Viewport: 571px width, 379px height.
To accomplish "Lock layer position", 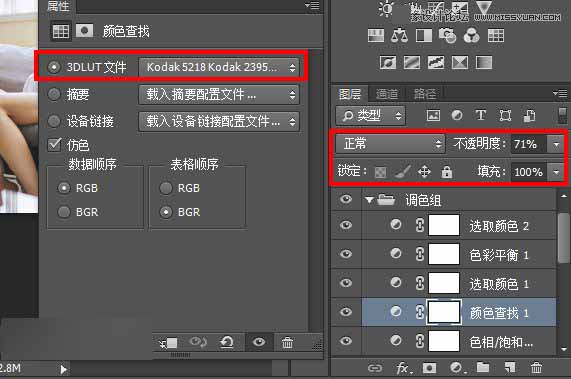I will pyautogui.click(x=425, y=171).
